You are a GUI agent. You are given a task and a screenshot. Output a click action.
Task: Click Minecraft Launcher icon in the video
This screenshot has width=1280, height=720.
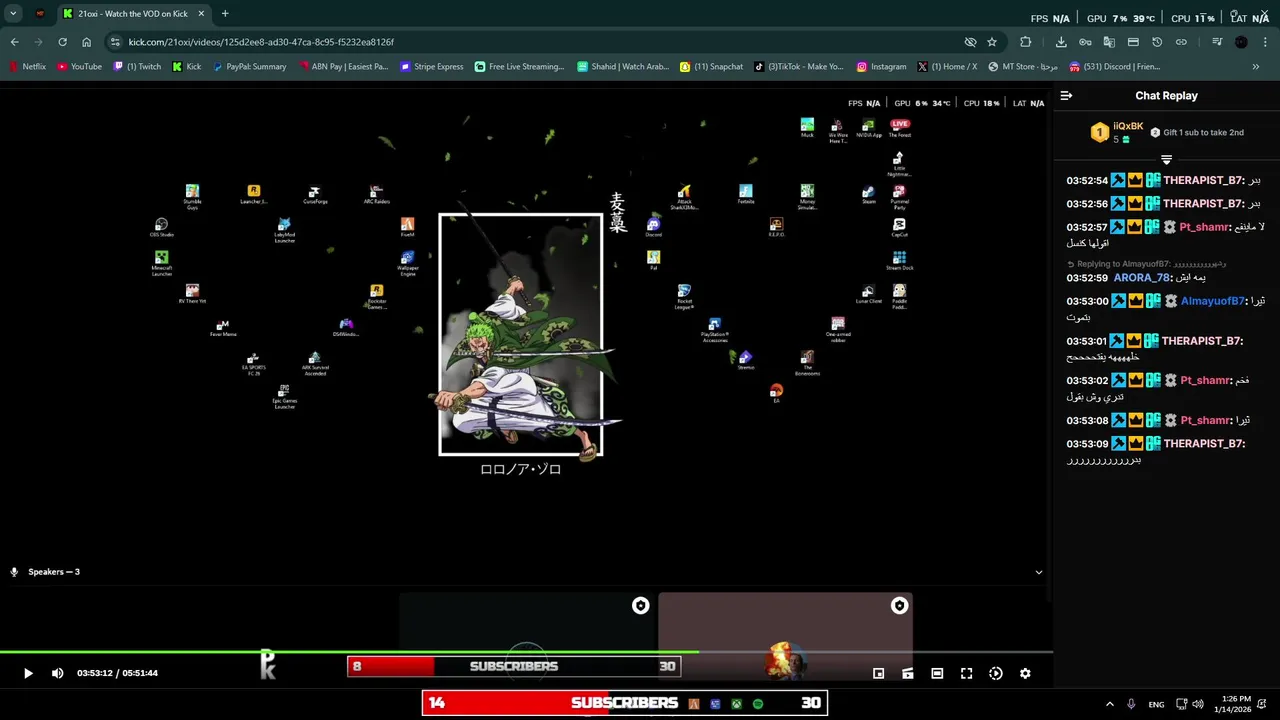click(x=161, y=263)
